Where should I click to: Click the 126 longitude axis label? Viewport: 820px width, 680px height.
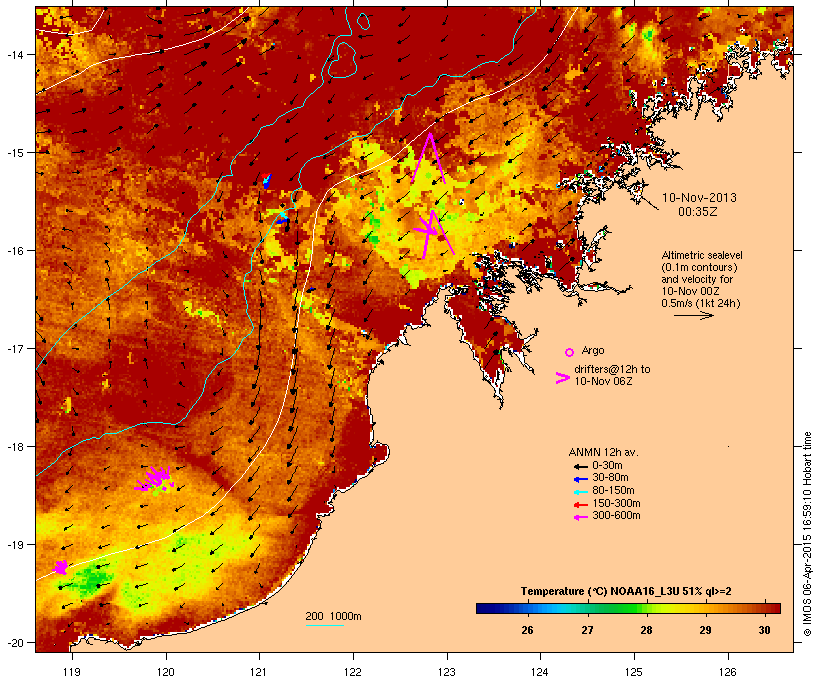click(x=727, y=672)
